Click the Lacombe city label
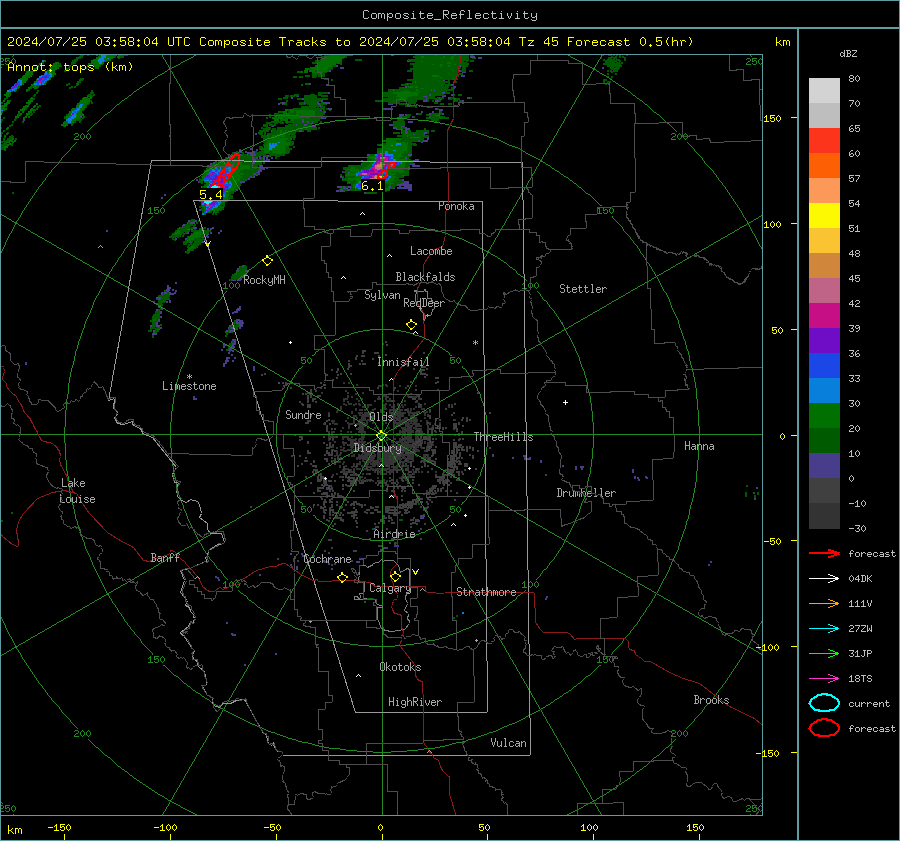This screenshot has height=841, width=900. click(x=431, y=251)
